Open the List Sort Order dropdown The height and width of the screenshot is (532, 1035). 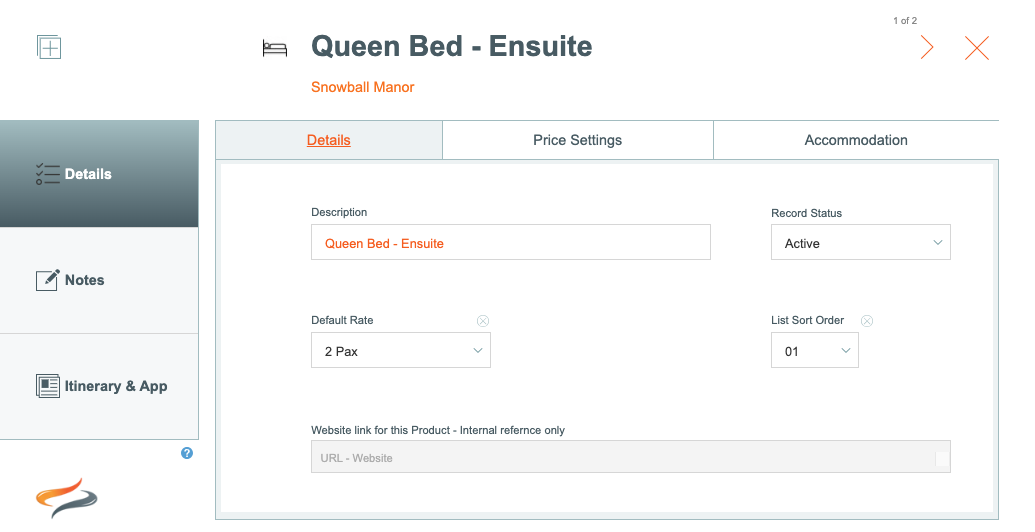click(815, 350)
